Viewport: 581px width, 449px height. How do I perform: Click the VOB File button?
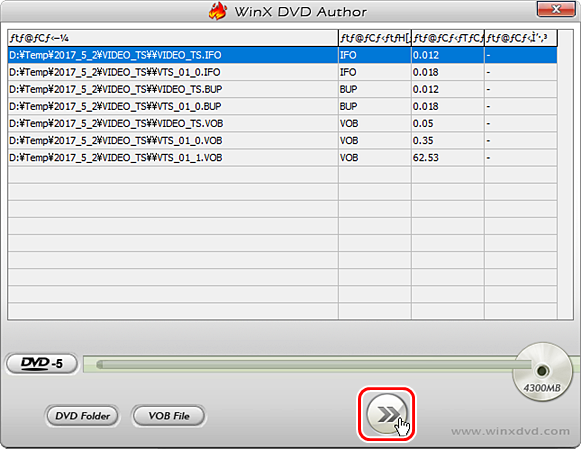[169, 416]
